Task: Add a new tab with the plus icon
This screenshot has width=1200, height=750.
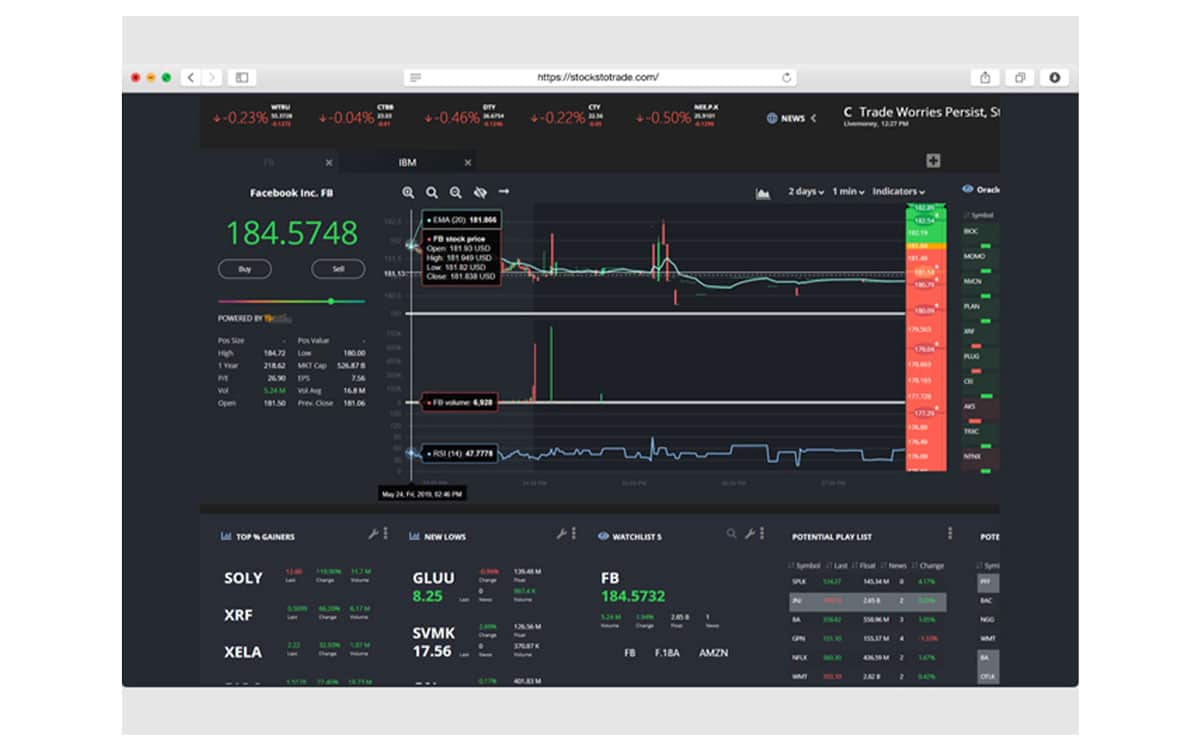Action: click(933, 161)
